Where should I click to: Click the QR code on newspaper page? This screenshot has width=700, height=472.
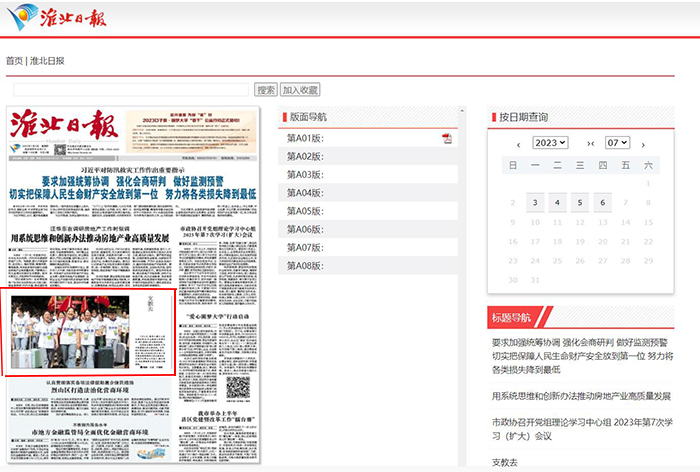236,389
